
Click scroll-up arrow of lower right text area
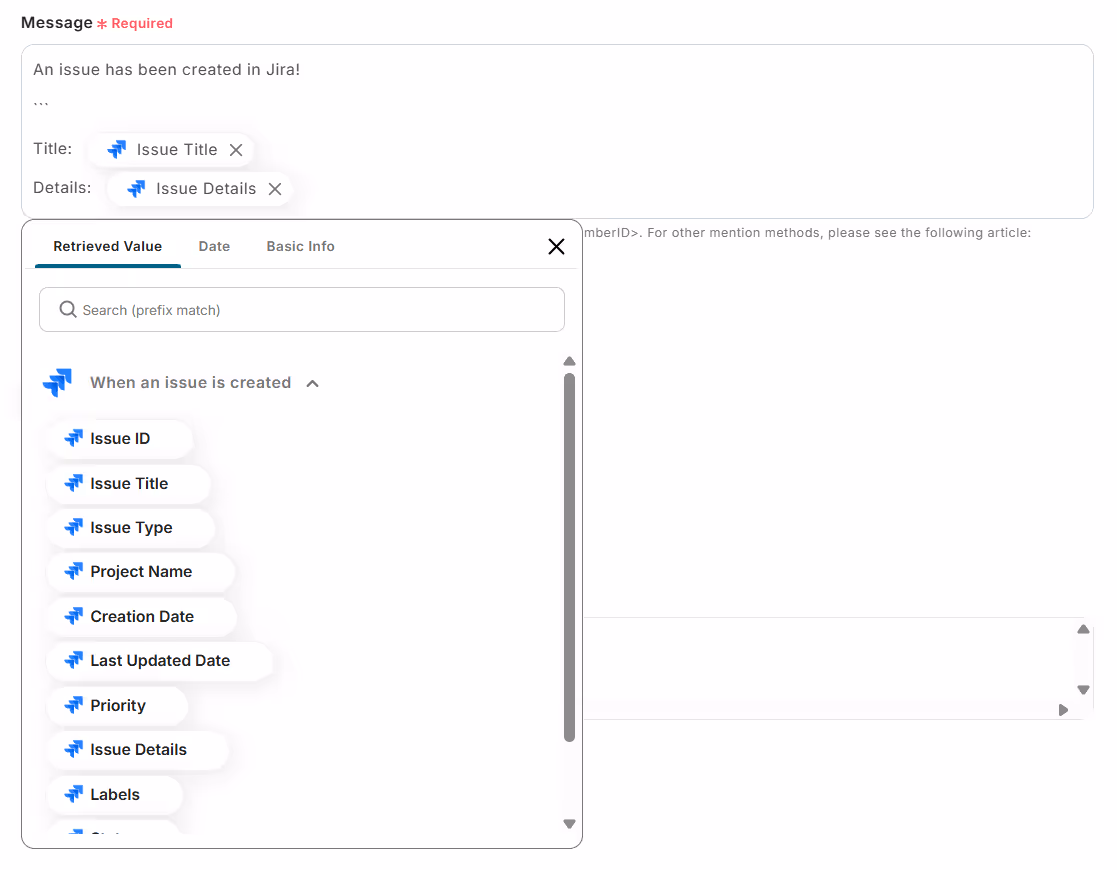coord(1084,629)
